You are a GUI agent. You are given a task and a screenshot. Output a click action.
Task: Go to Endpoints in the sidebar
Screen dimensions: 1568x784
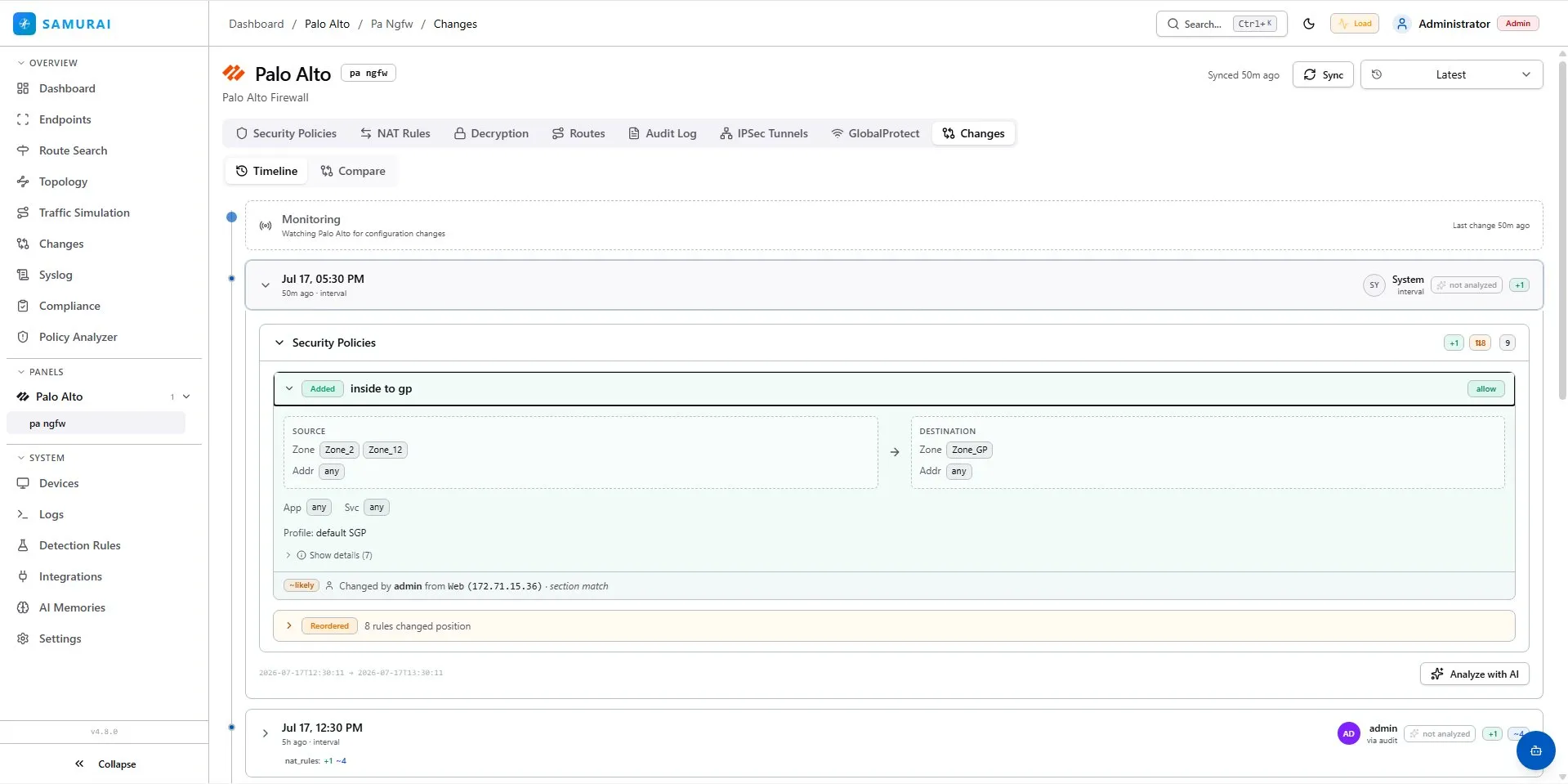[65, 119]
